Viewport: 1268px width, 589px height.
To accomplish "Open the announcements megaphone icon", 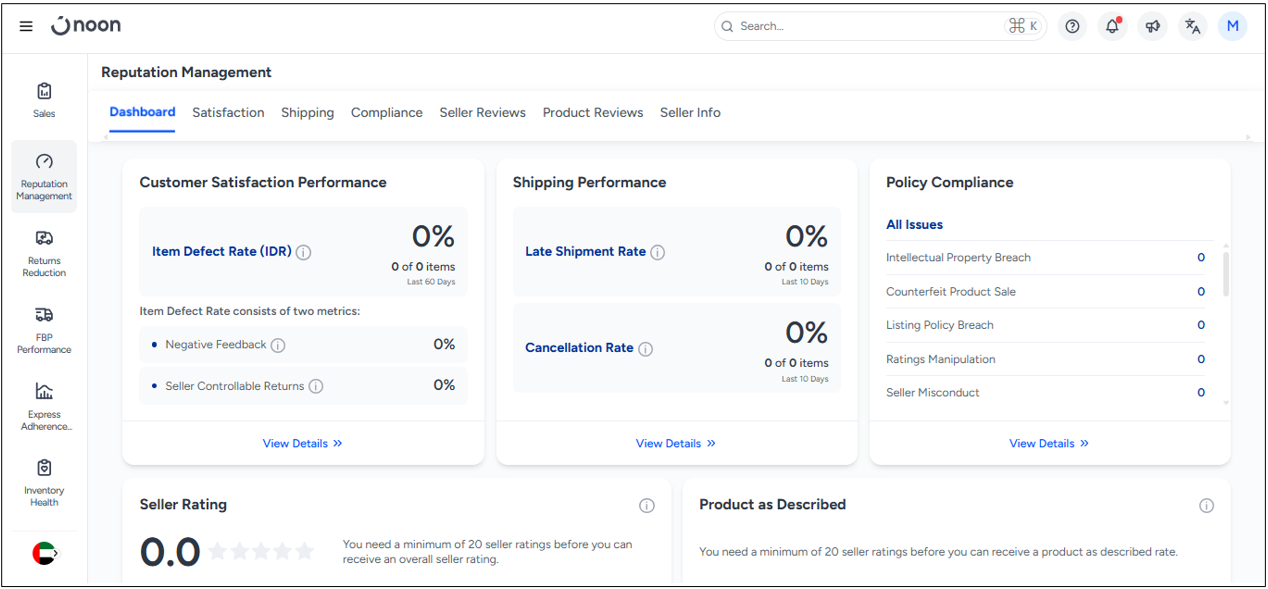I will click(1152, 27).
